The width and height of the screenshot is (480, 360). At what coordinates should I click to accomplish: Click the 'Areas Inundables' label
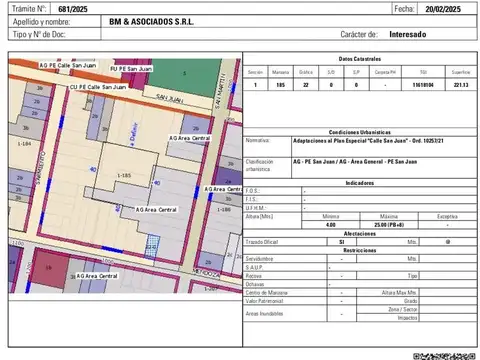(x=264, y=314)
